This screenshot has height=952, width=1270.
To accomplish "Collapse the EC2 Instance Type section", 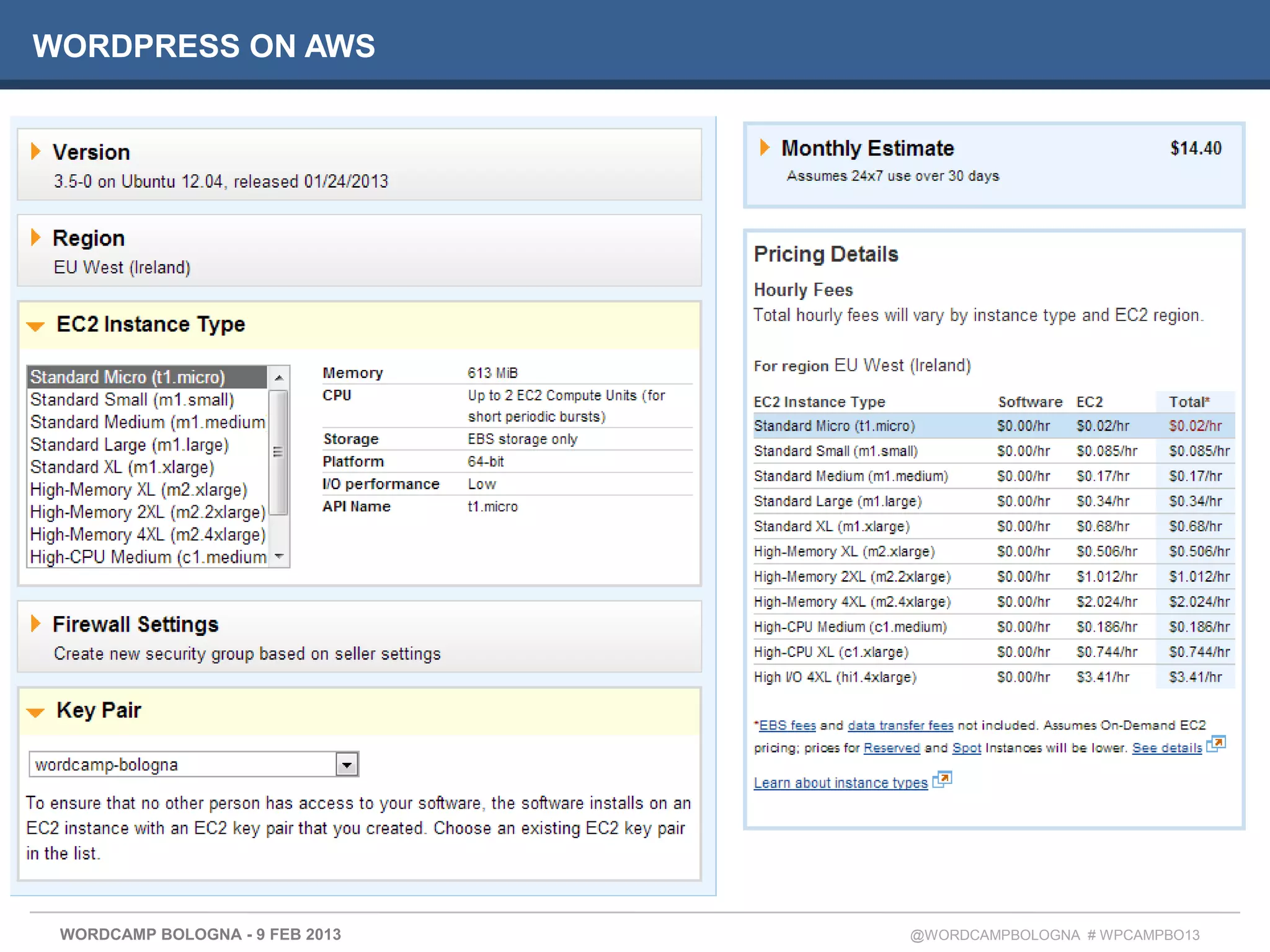I will point(36,326).
